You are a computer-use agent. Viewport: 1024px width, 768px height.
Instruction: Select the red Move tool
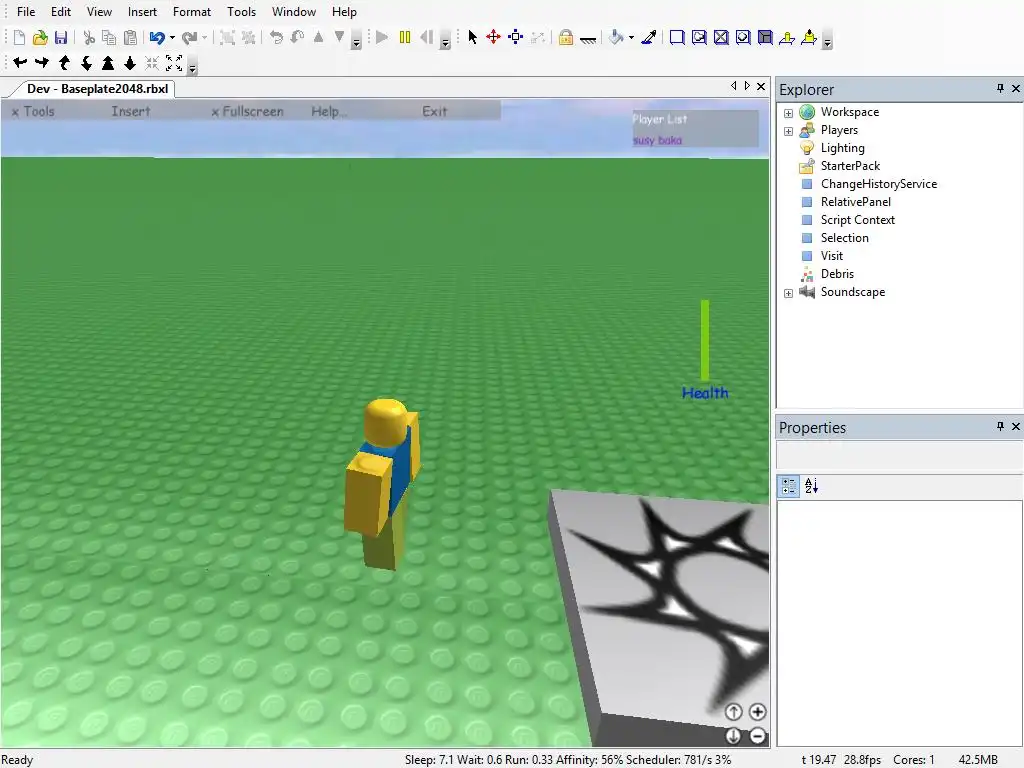click(x=494, y=37)
